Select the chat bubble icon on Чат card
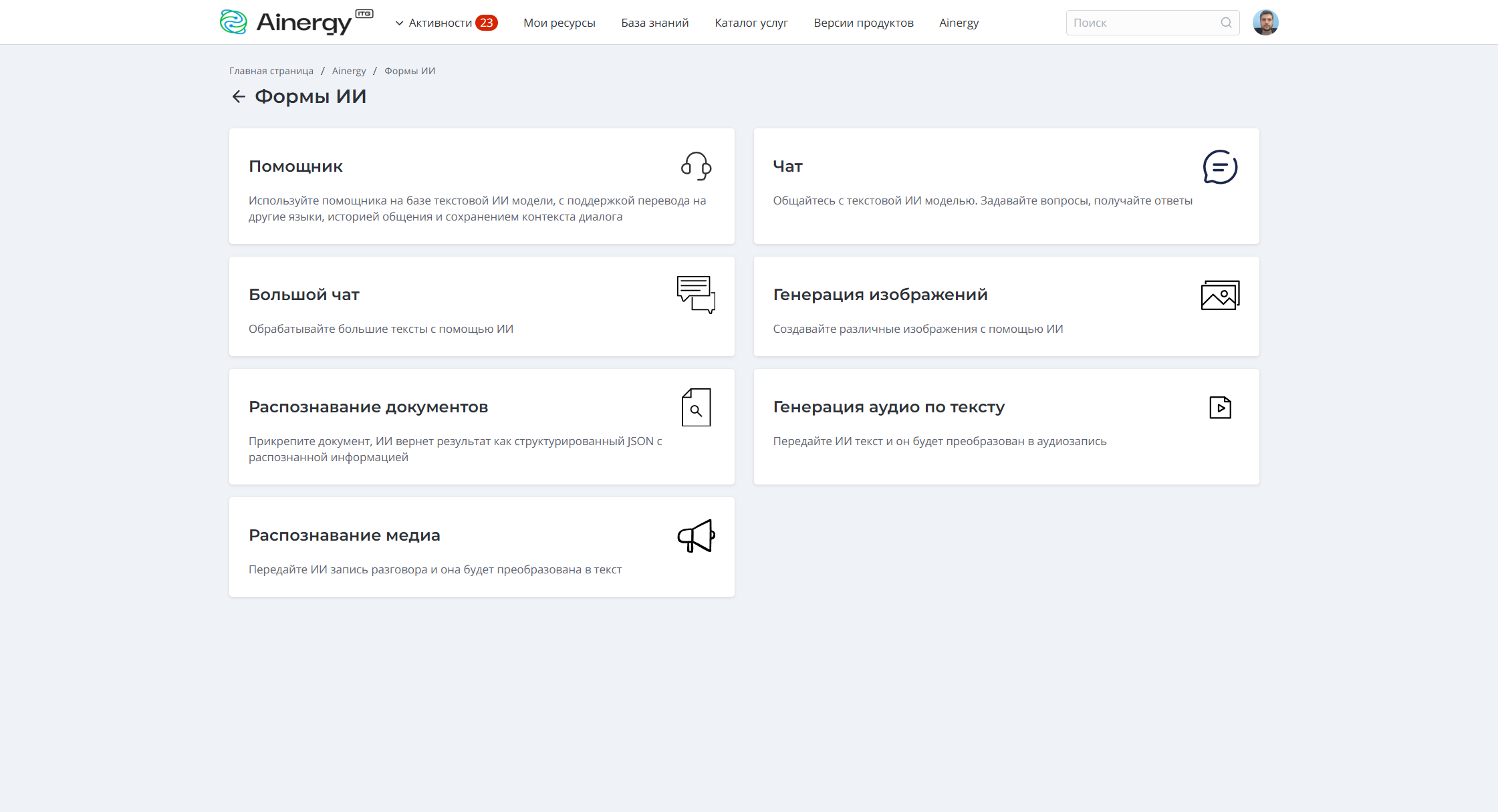This screenshot has width=1498, height=812. 1221,168
